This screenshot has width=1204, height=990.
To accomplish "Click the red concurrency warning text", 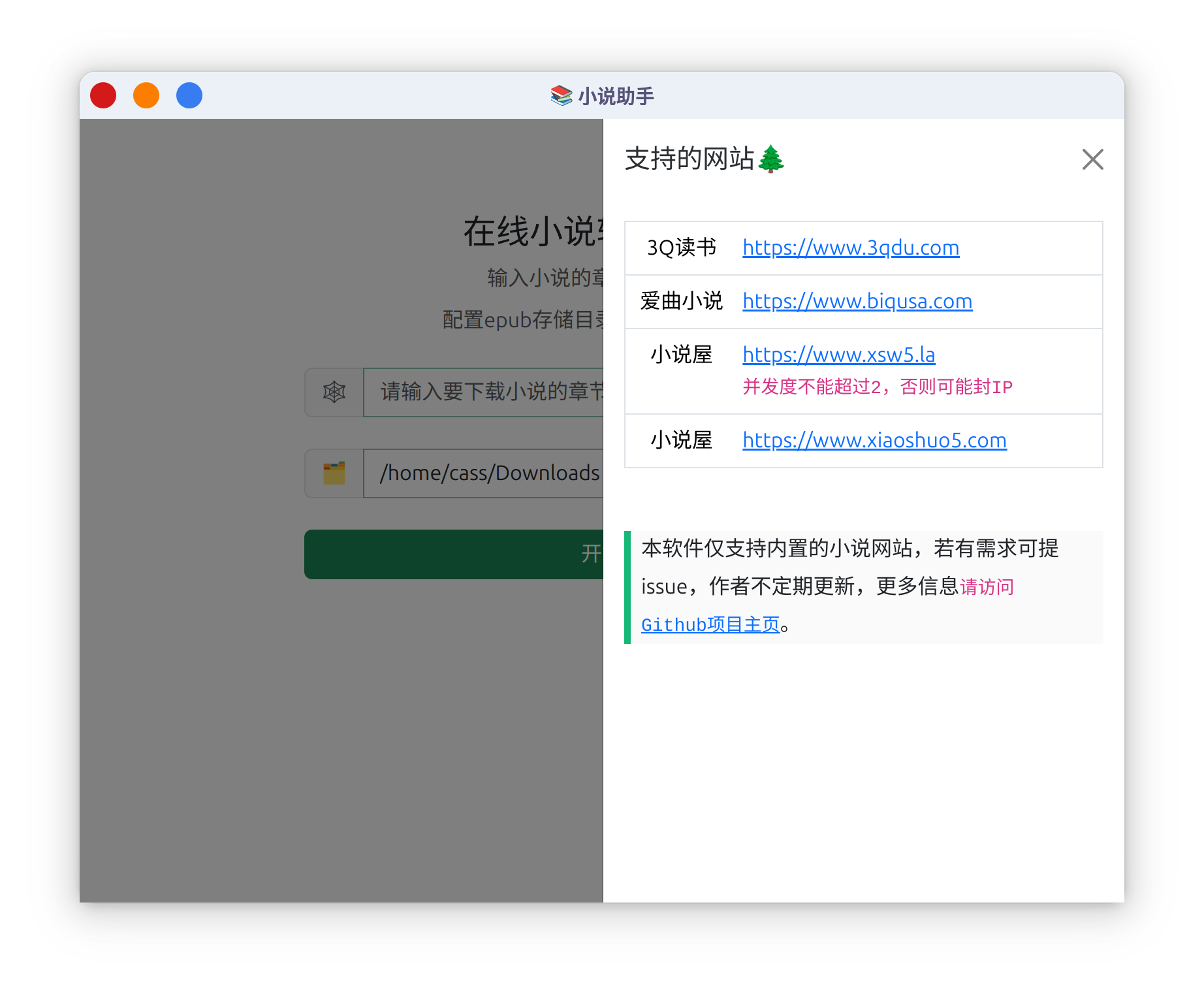I will tap(878, 387).
